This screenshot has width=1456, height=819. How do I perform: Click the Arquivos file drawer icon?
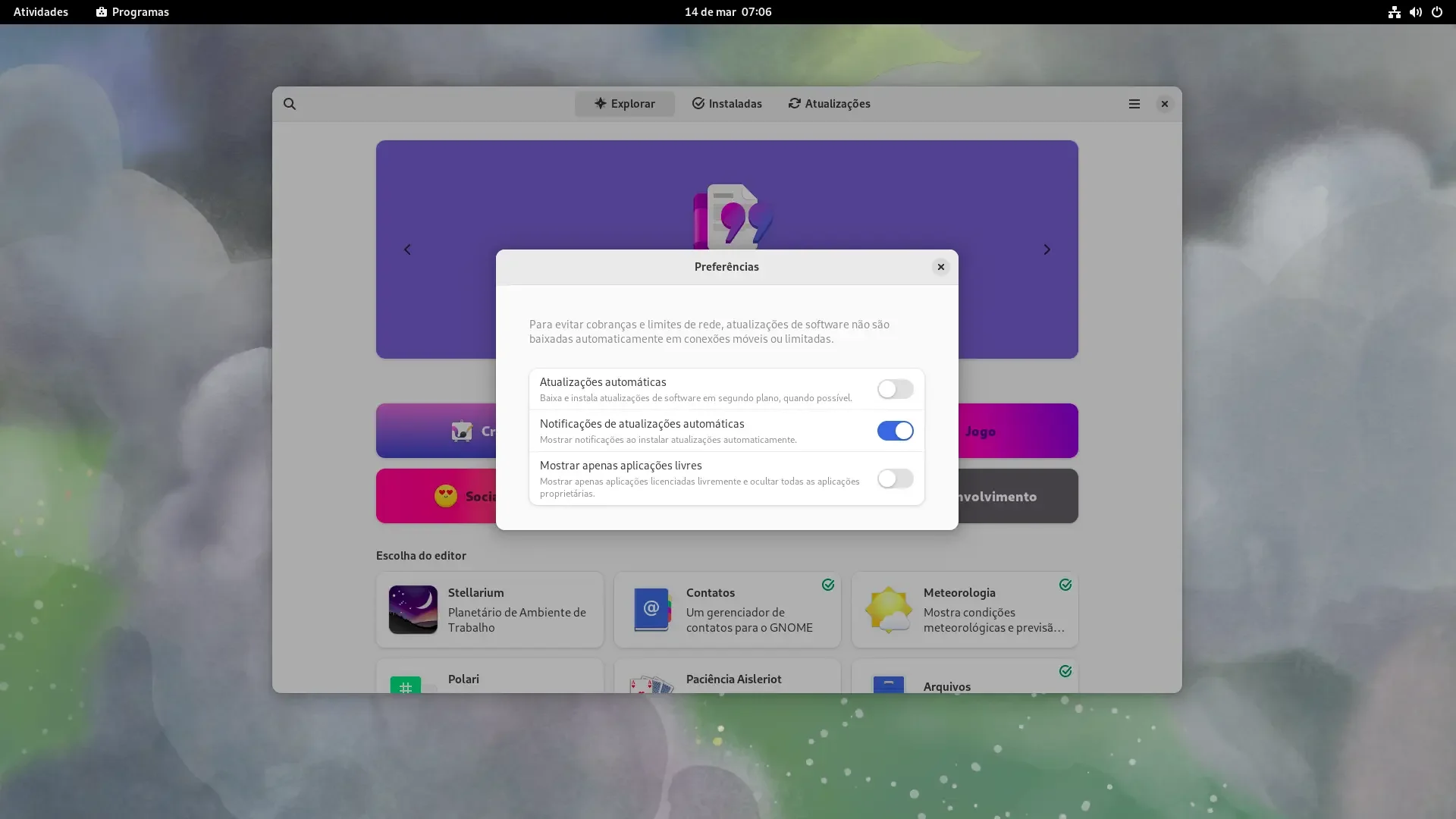click(889, 685)
